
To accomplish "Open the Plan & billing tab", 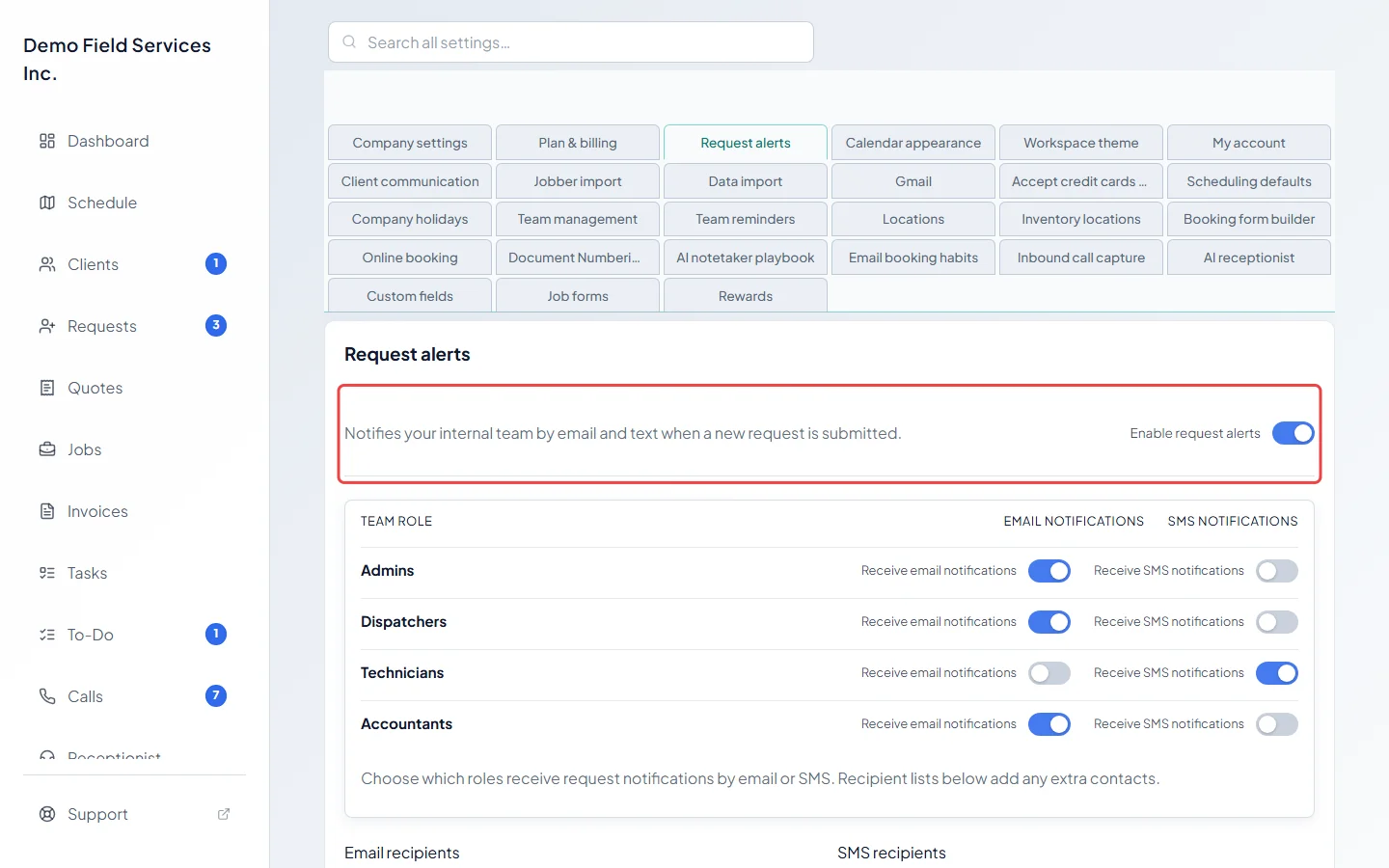I will (578, 143).
